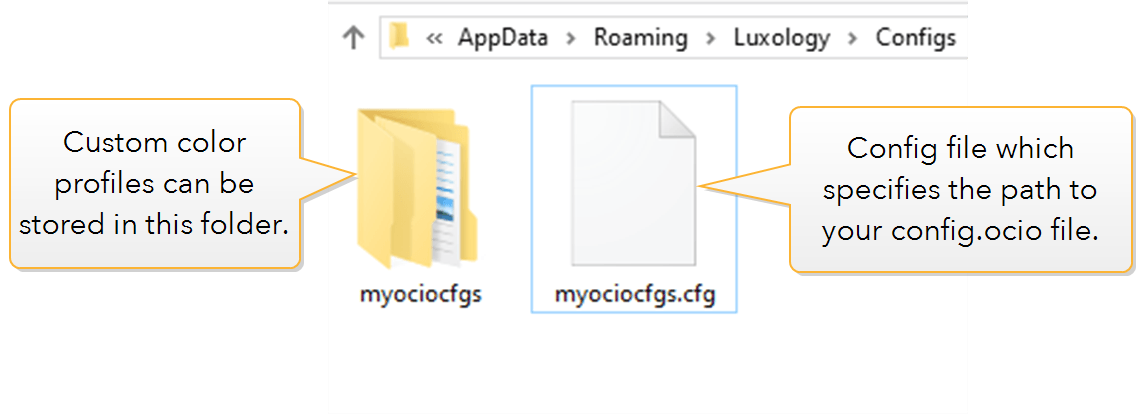This screenshot has width=1146, height=414.
Task: Open the chevron dropdown after Roaming
Action: tap(710, 38)
